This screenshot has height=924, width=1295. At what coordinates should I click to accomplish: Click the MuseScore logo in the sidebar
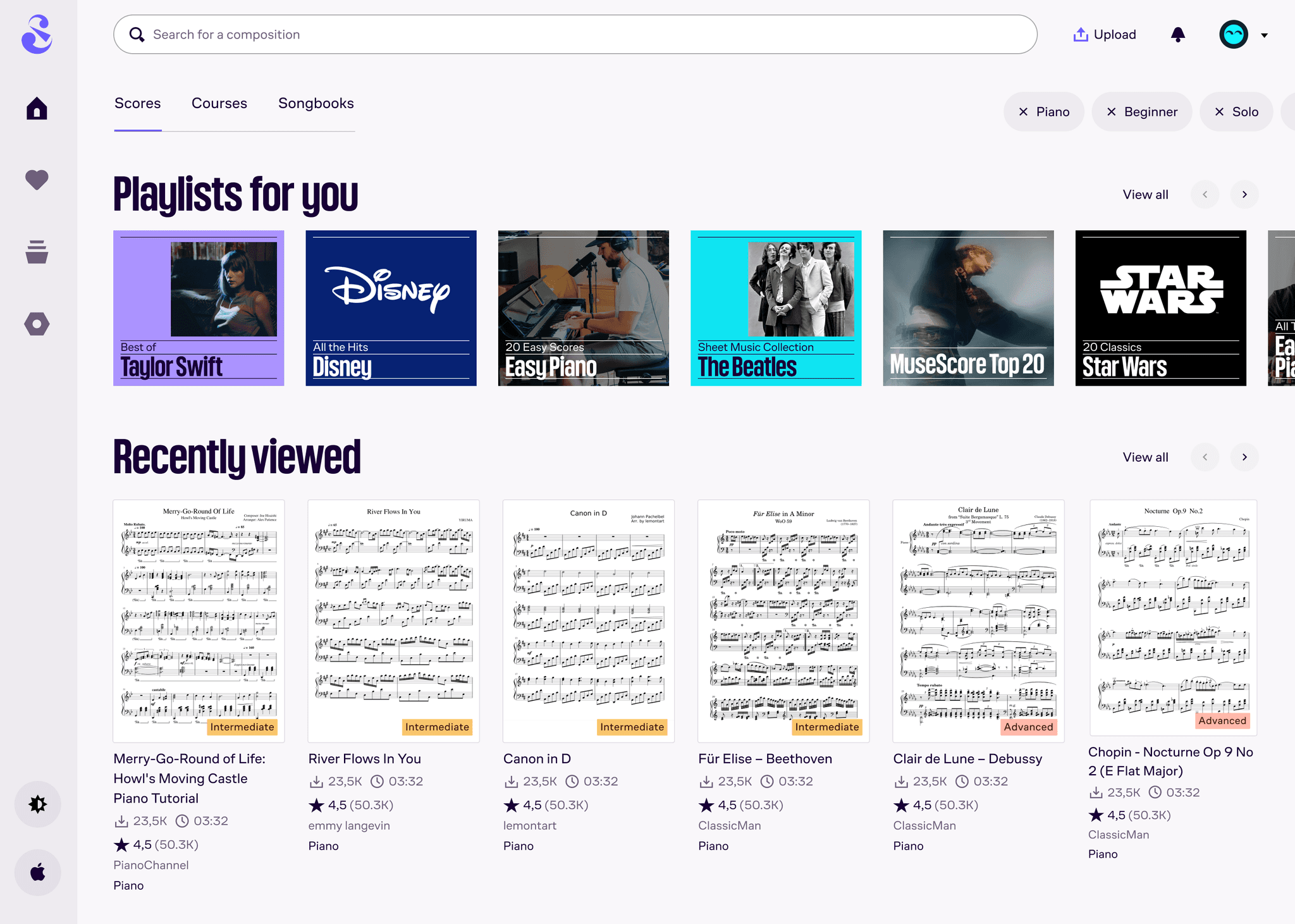click(37, 34)
